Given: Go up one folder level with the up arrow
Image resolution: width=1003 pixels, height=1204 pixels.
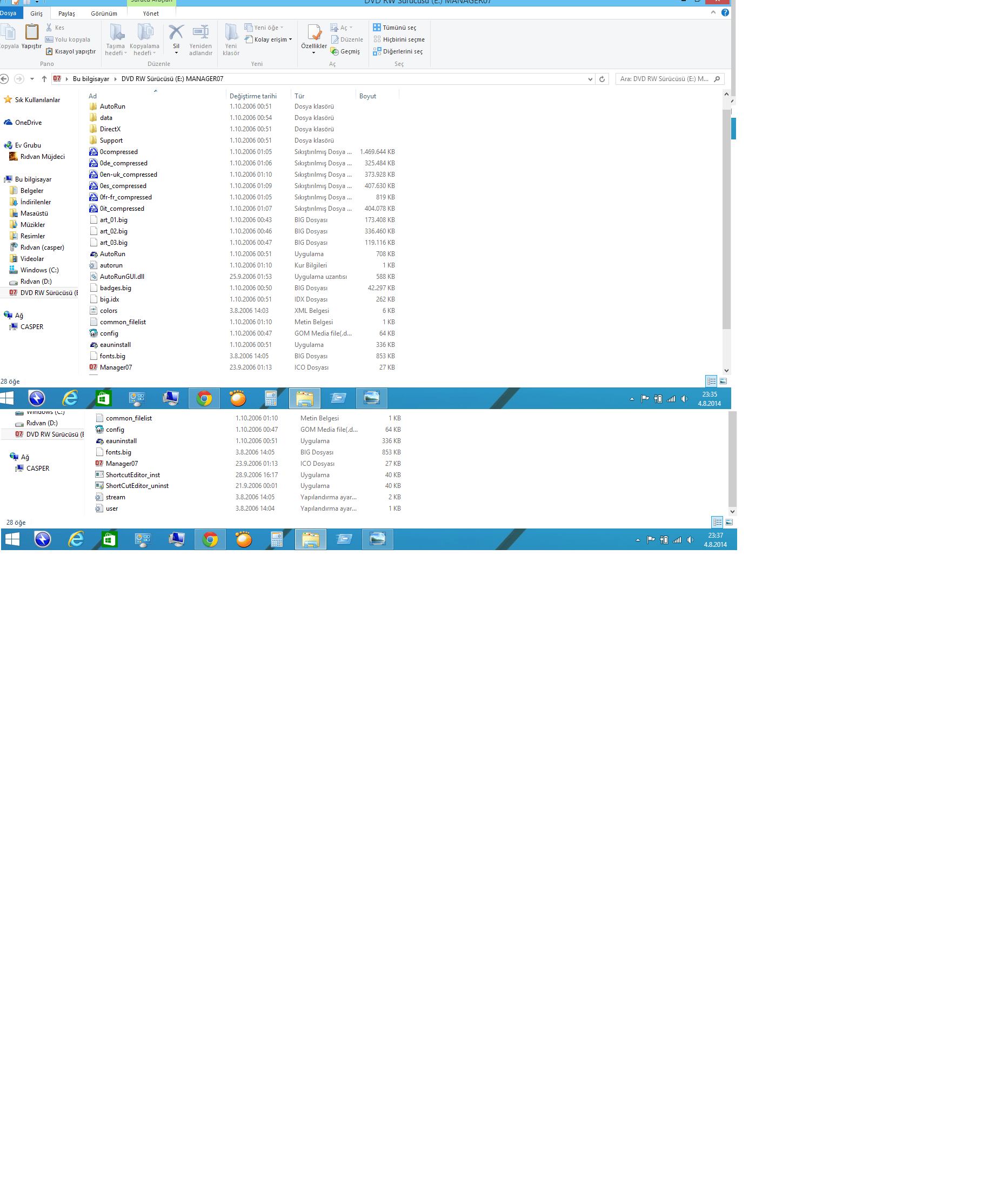Looking at the screenshot, I should pos(44,79).
